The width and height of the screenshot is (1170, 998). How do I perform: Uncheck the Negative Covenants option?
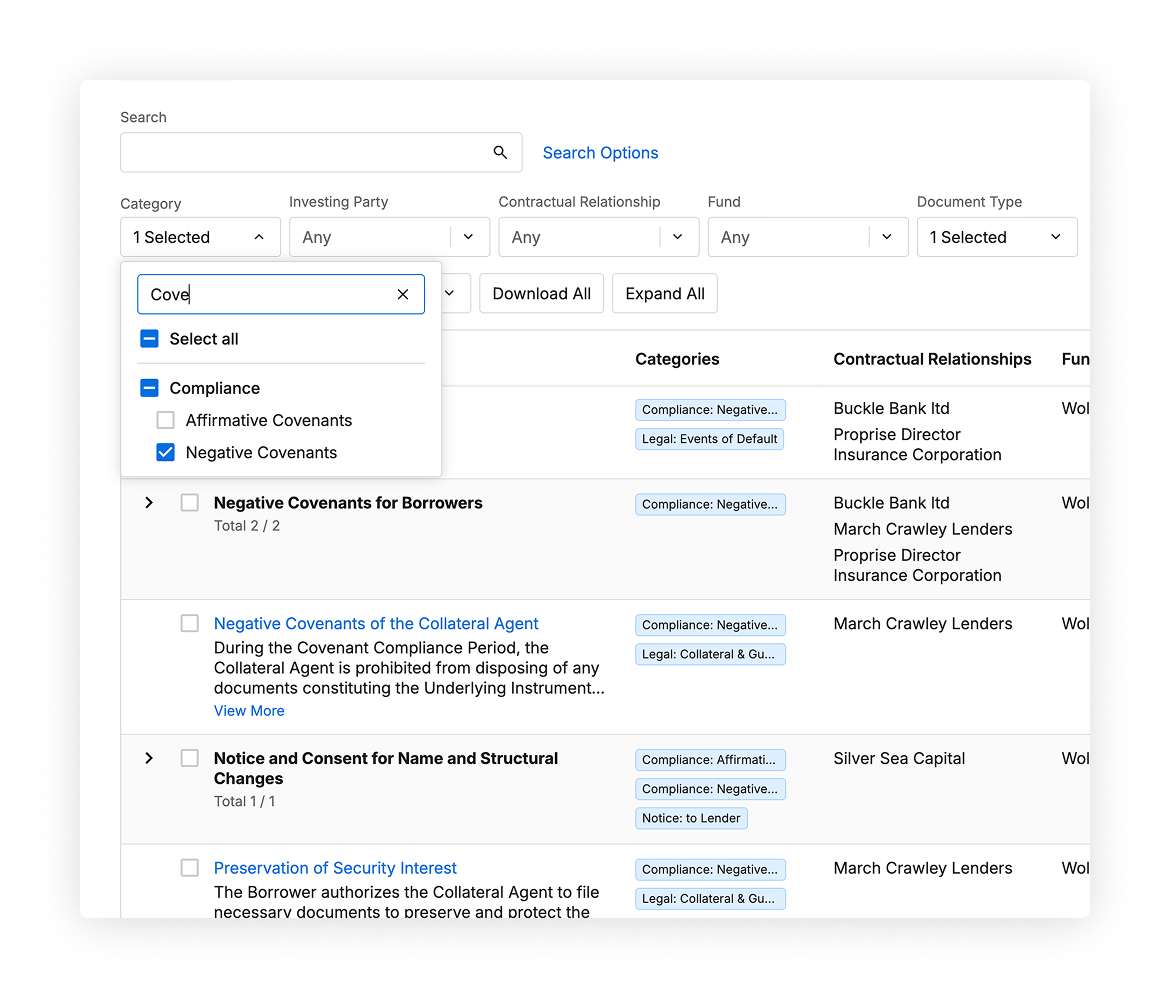(x=166, y=453)
